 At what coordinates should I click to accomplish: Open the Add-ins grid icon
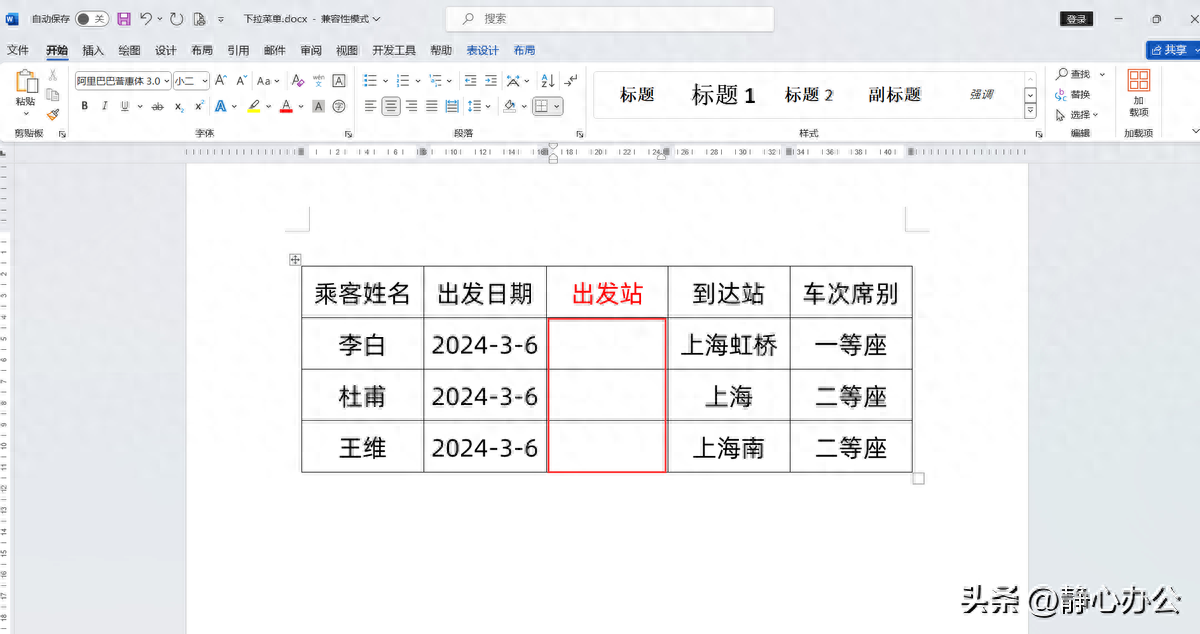1138,81
